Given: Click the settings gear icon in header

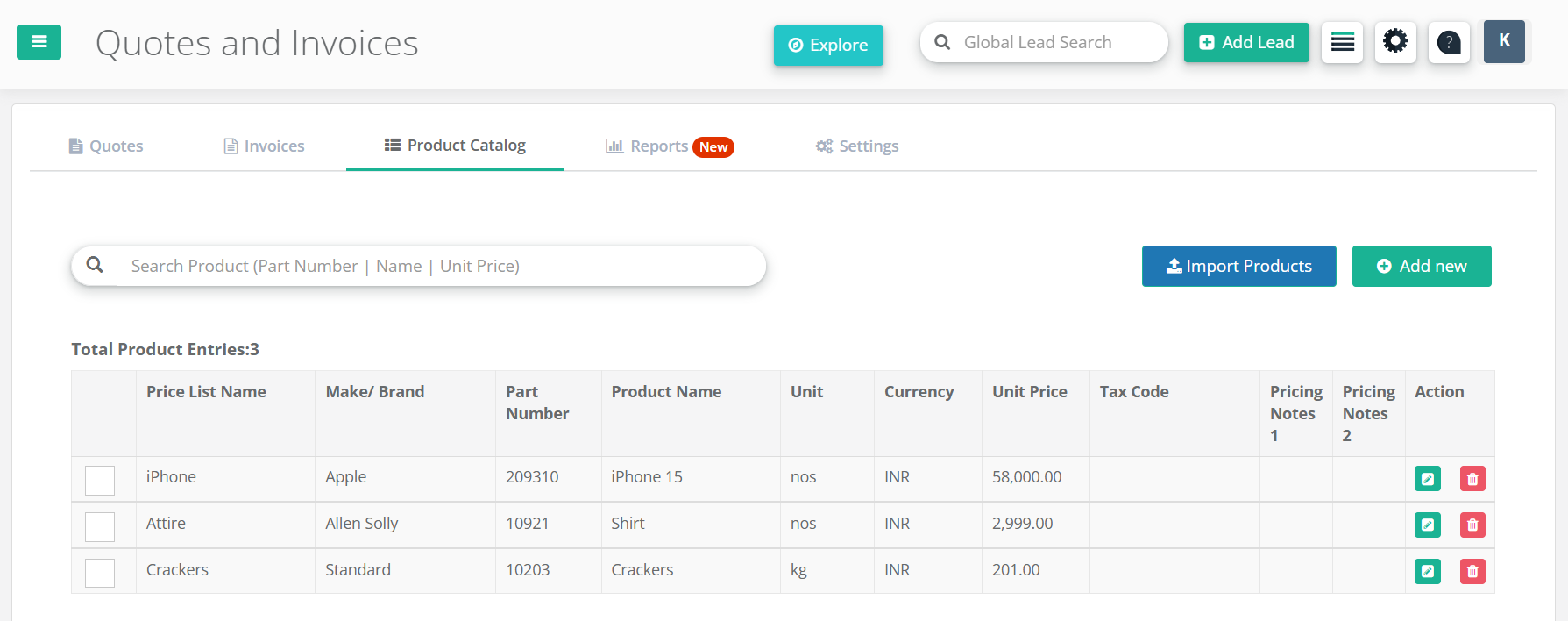Looking at the screenshot, I should [x=1394, y=42].
